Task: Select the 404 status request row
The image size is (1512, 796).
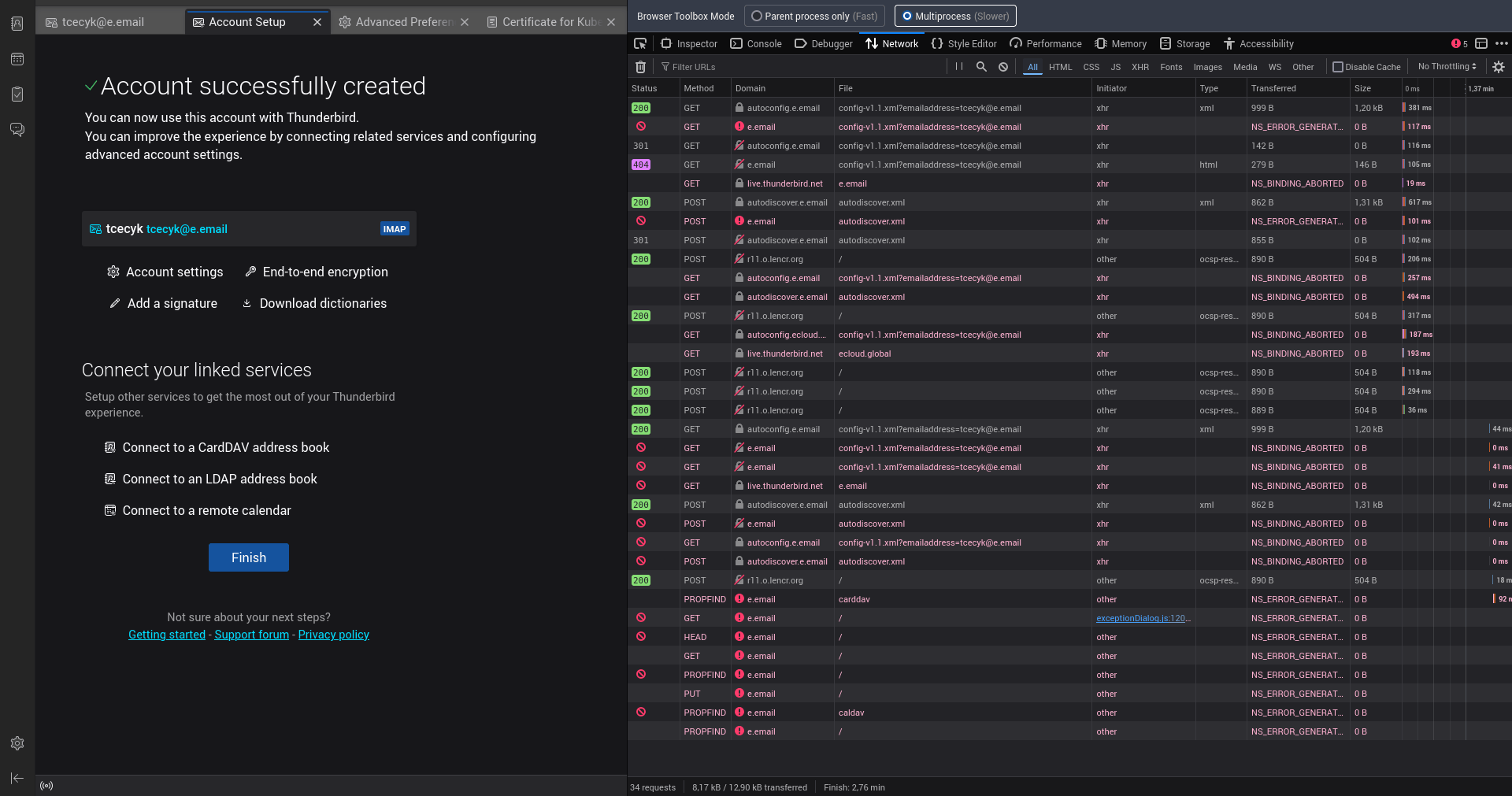Action: (x=1069, y=165)
